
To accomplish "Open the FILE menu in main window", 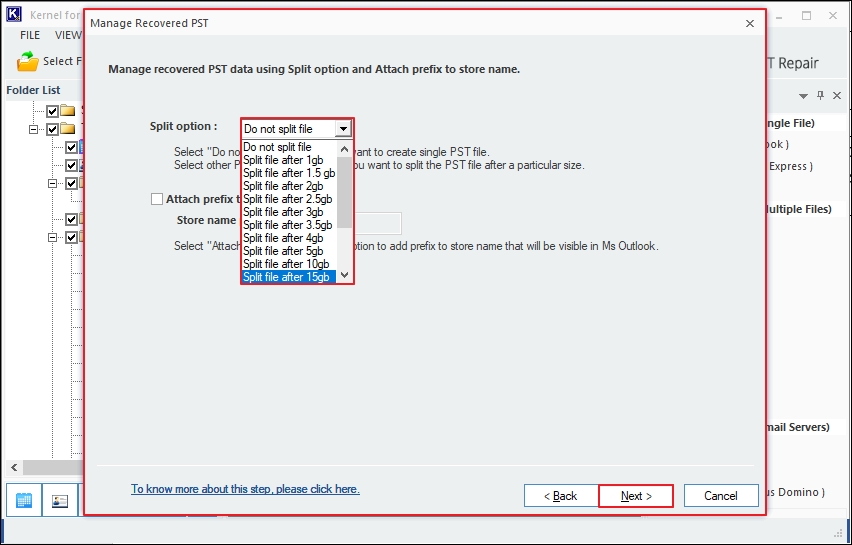I will tap(30, 35).
